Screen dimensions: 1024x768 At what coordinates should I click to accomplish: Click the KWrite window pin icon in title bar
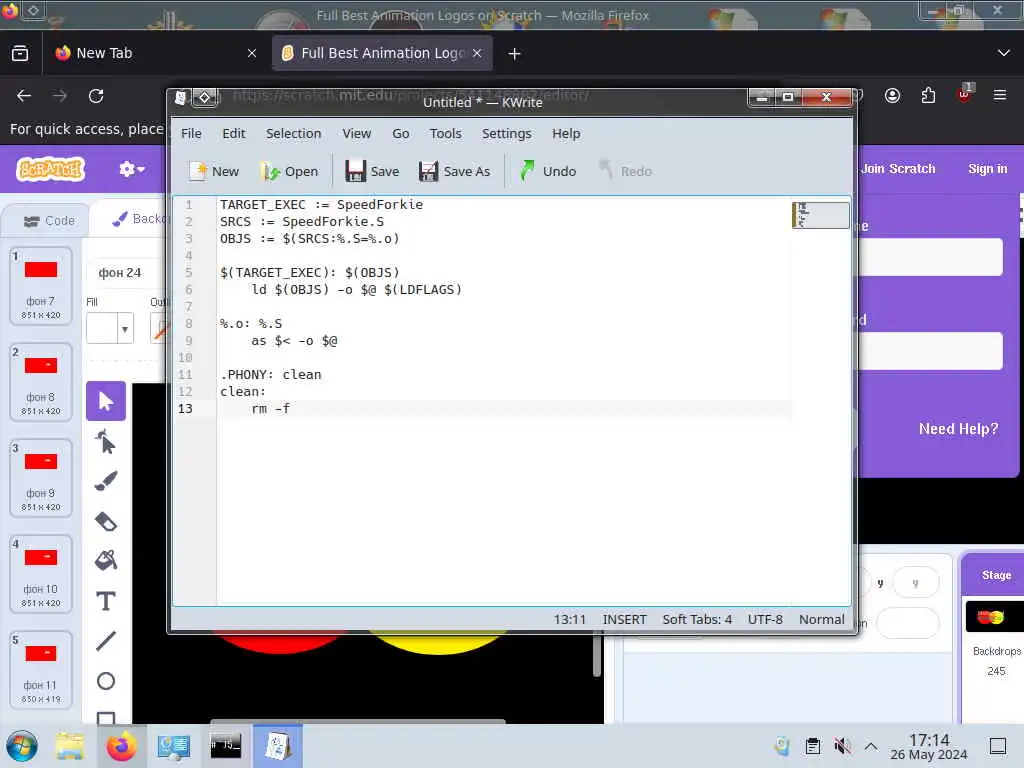(205, 98)
